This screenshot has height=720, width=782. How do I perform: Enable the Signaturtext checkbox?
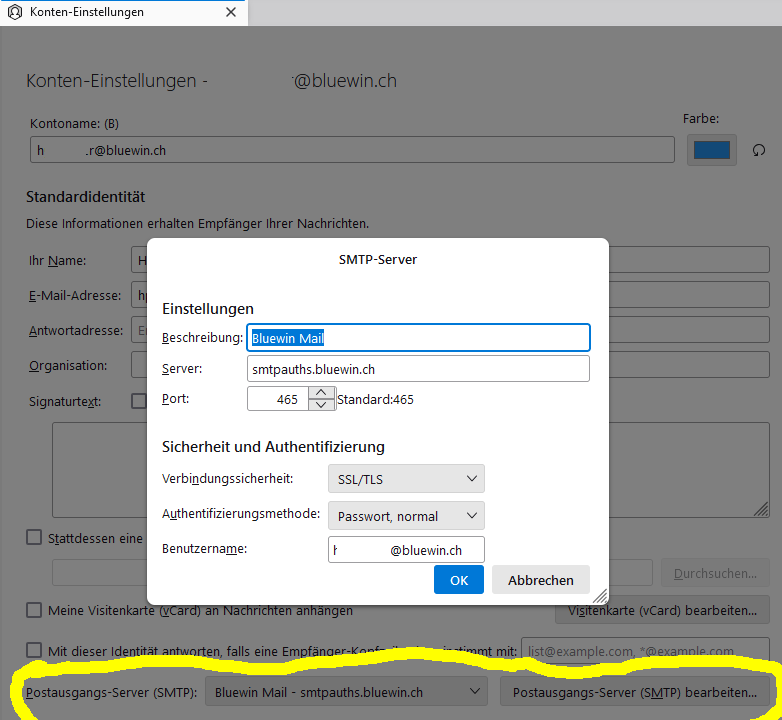140,401
